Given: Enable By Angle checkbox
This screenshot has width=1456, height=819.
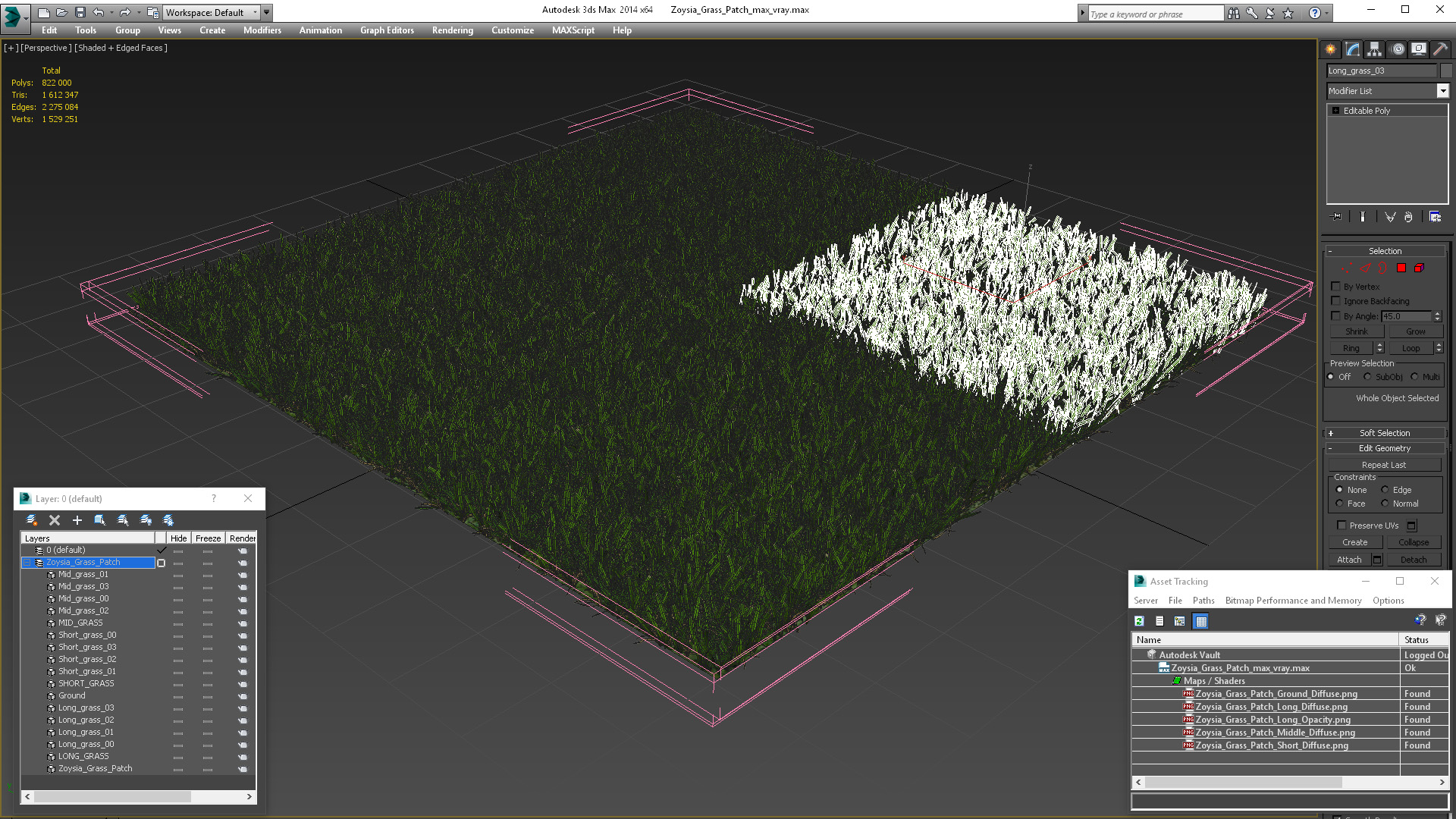Looking at the screenshot, I should (1336, 315).
